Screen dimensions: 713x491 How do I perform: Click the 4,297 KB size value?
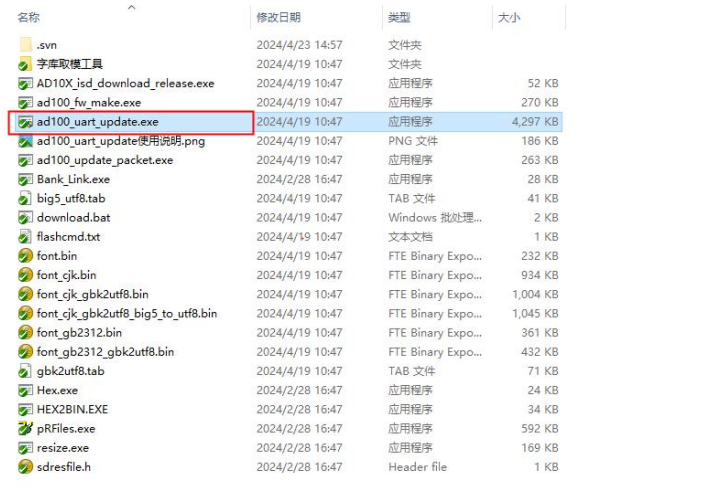click(535, 122)
